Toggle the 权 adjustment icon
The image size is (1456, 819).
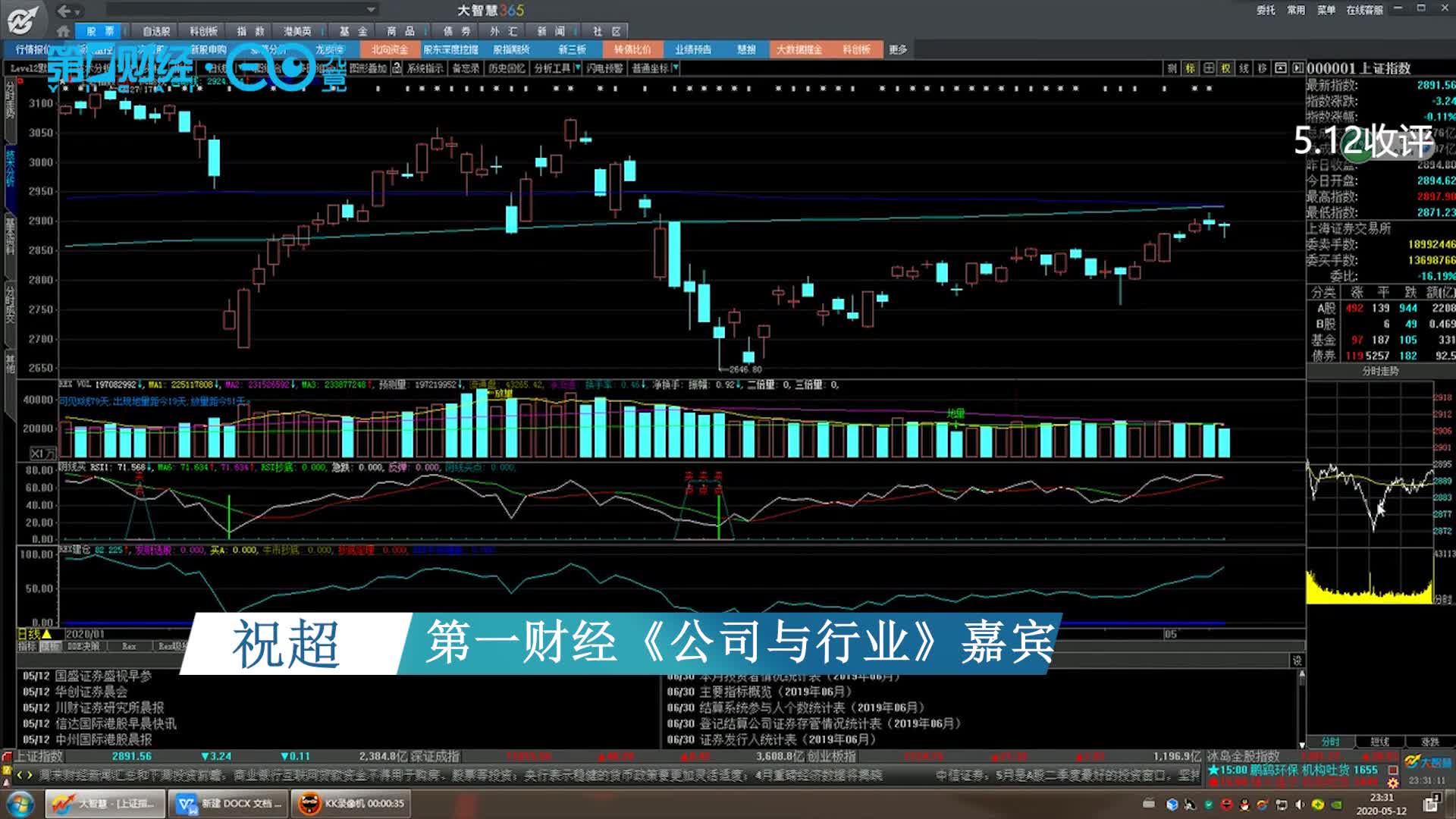(1226, 68)
